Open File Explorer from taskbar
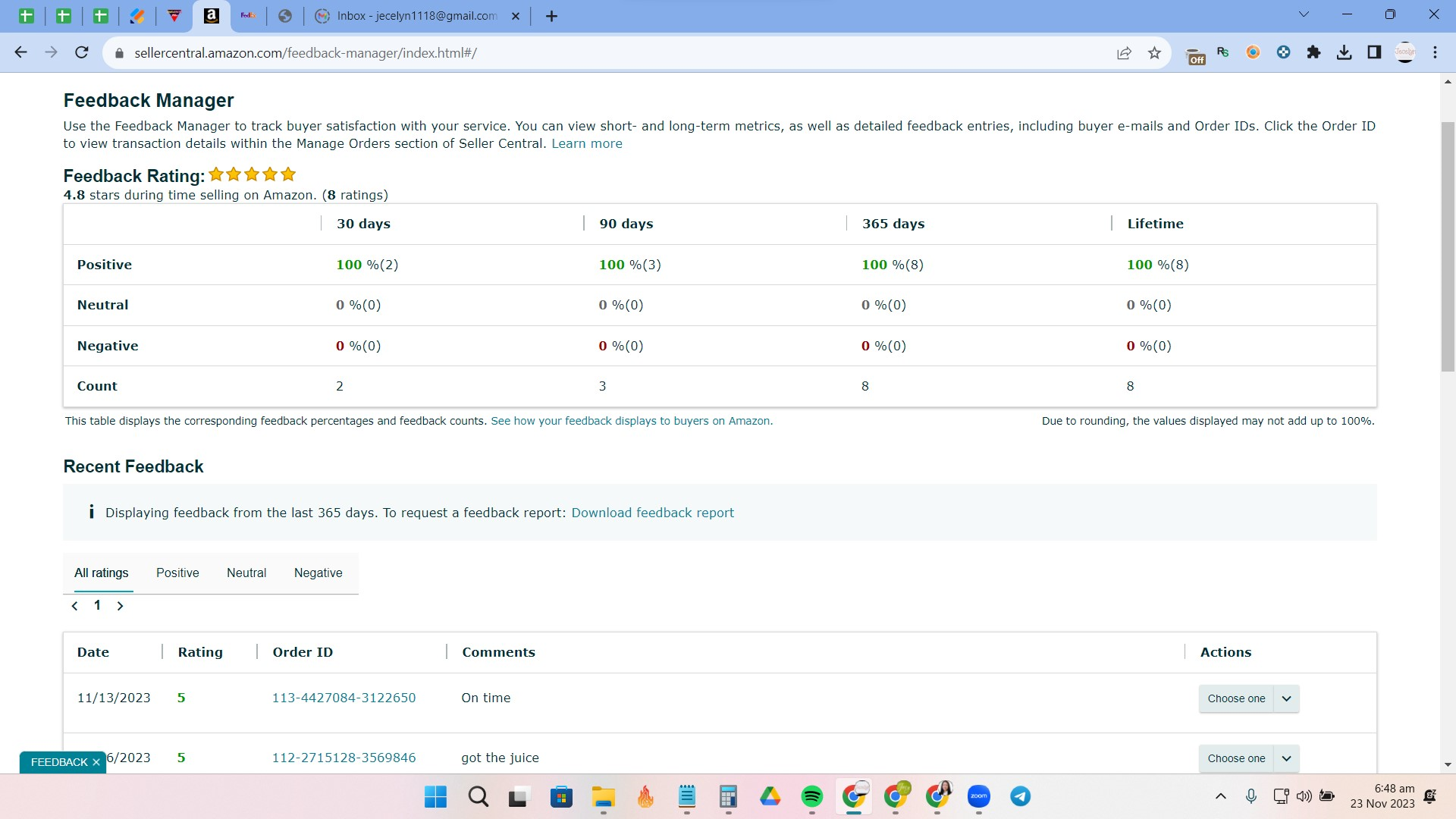The width and height of the screenshot is (1456, 819). 604,796
